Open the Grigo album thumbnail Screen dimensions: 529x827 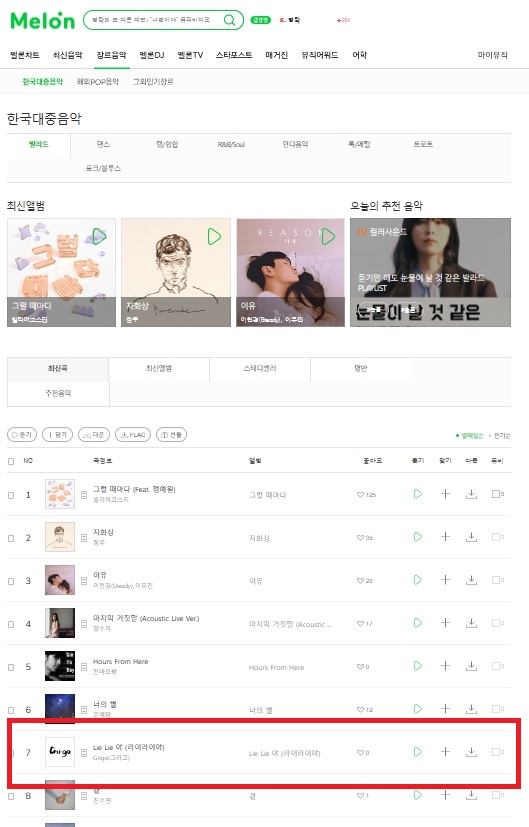click(x=60, y=752)
